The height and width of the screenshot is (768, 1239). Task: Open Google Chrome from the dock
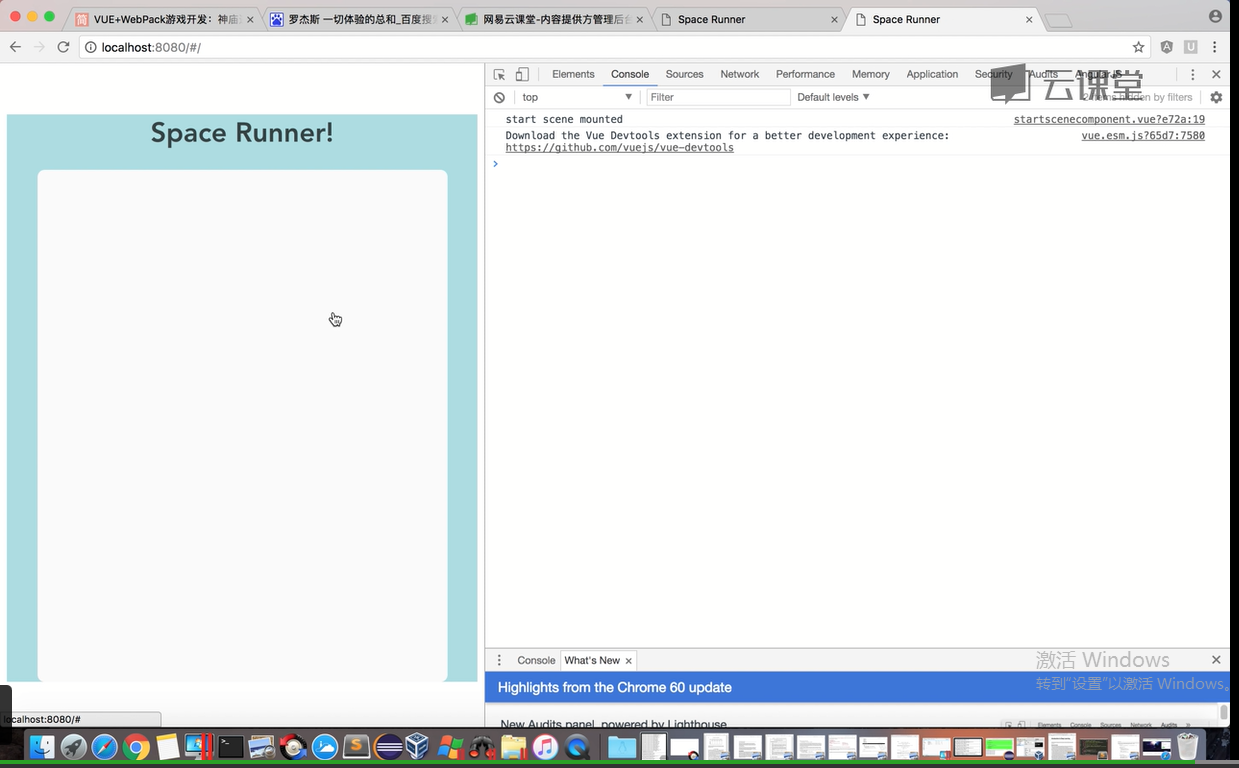(x=136, y=747)
